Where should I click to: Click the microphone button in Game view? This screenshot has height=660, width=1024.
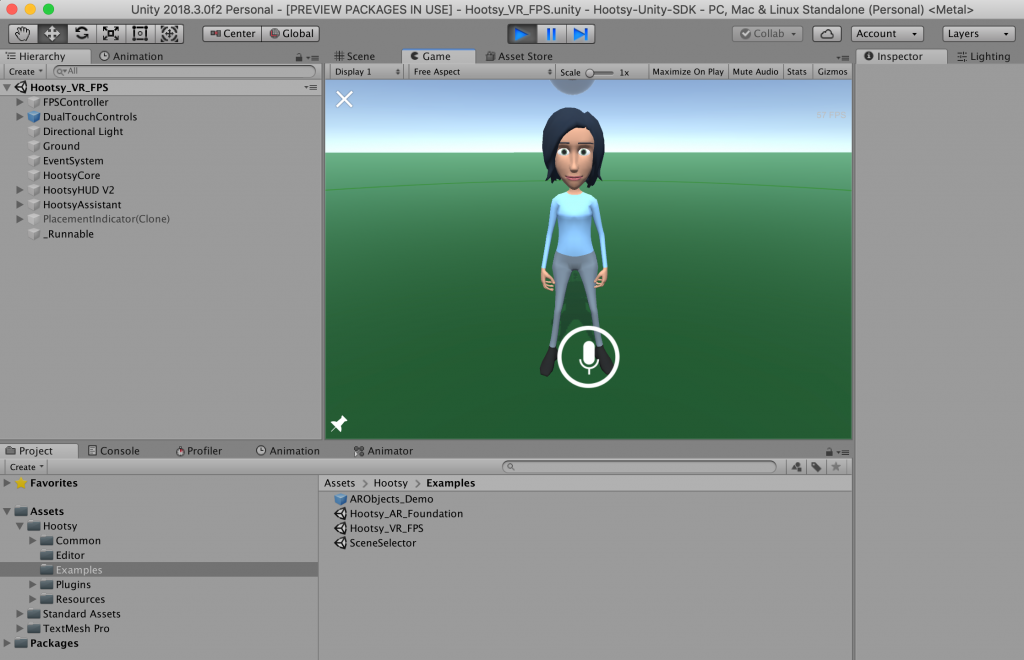pyautogui.click(x=588, y=357)
